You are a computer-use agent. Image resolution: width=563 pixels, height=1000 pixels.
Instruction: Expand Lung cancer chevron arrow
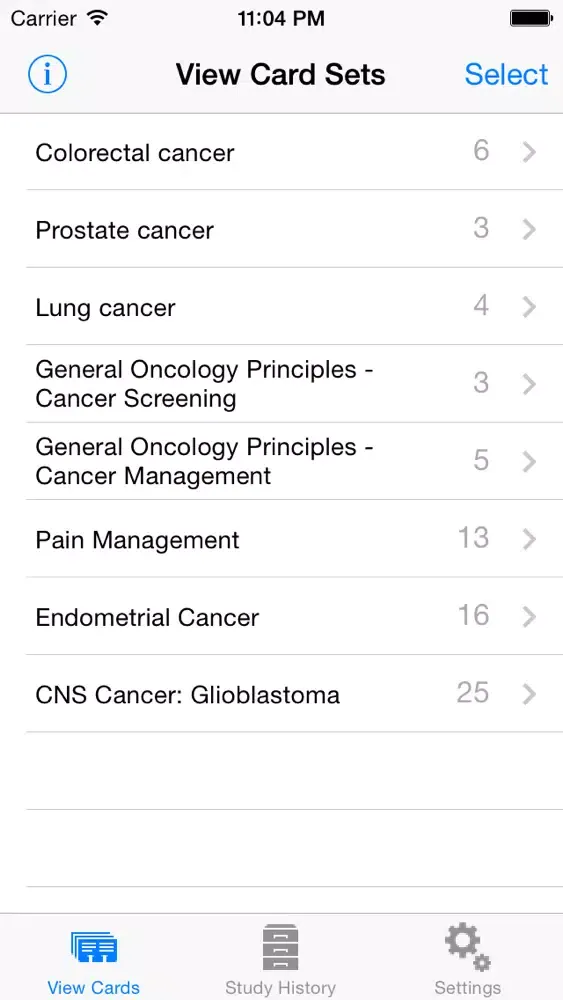point(529,307)
